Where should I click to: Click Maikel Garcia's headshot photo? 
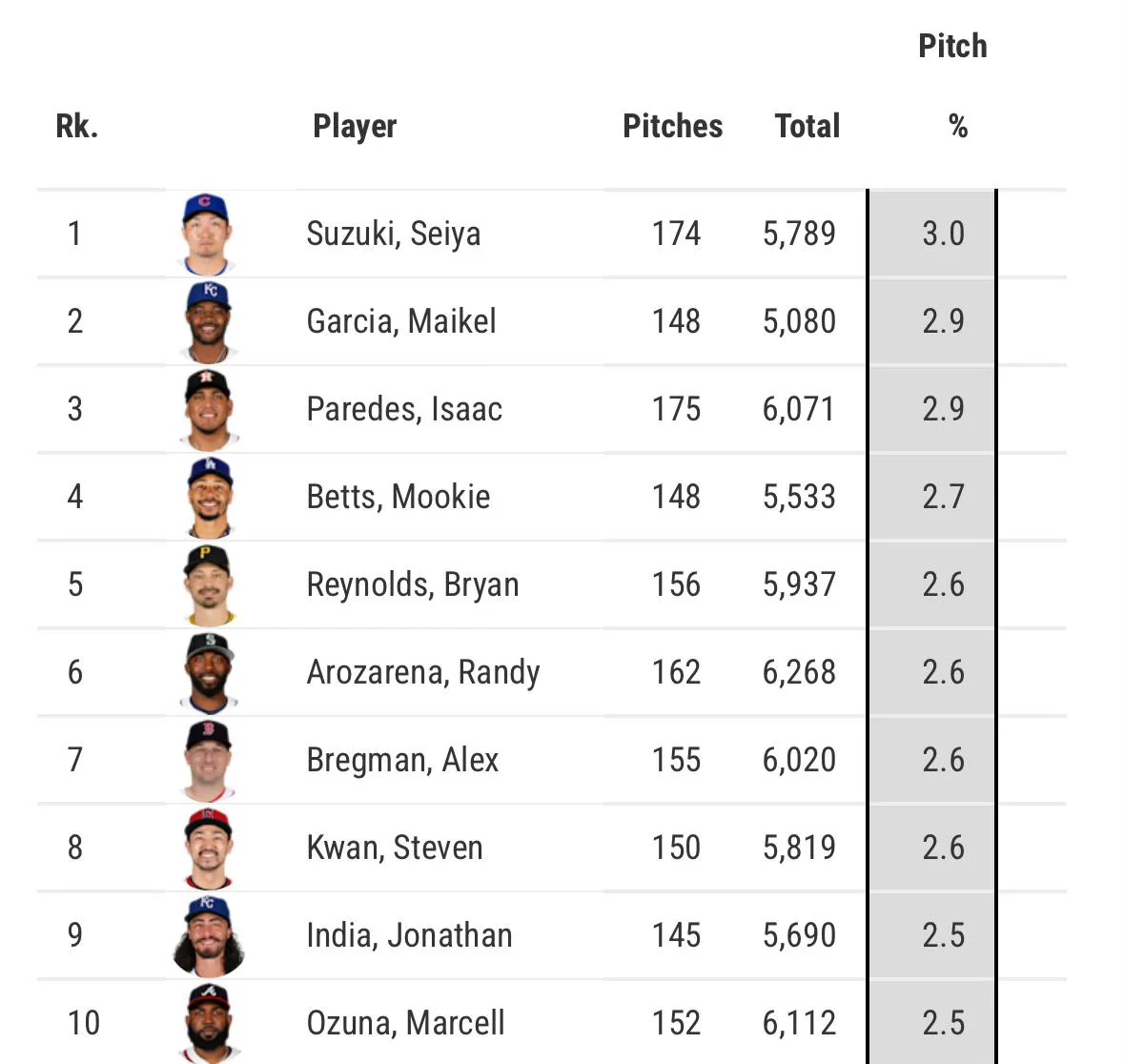pyautogui.click(x=208, y=322)
